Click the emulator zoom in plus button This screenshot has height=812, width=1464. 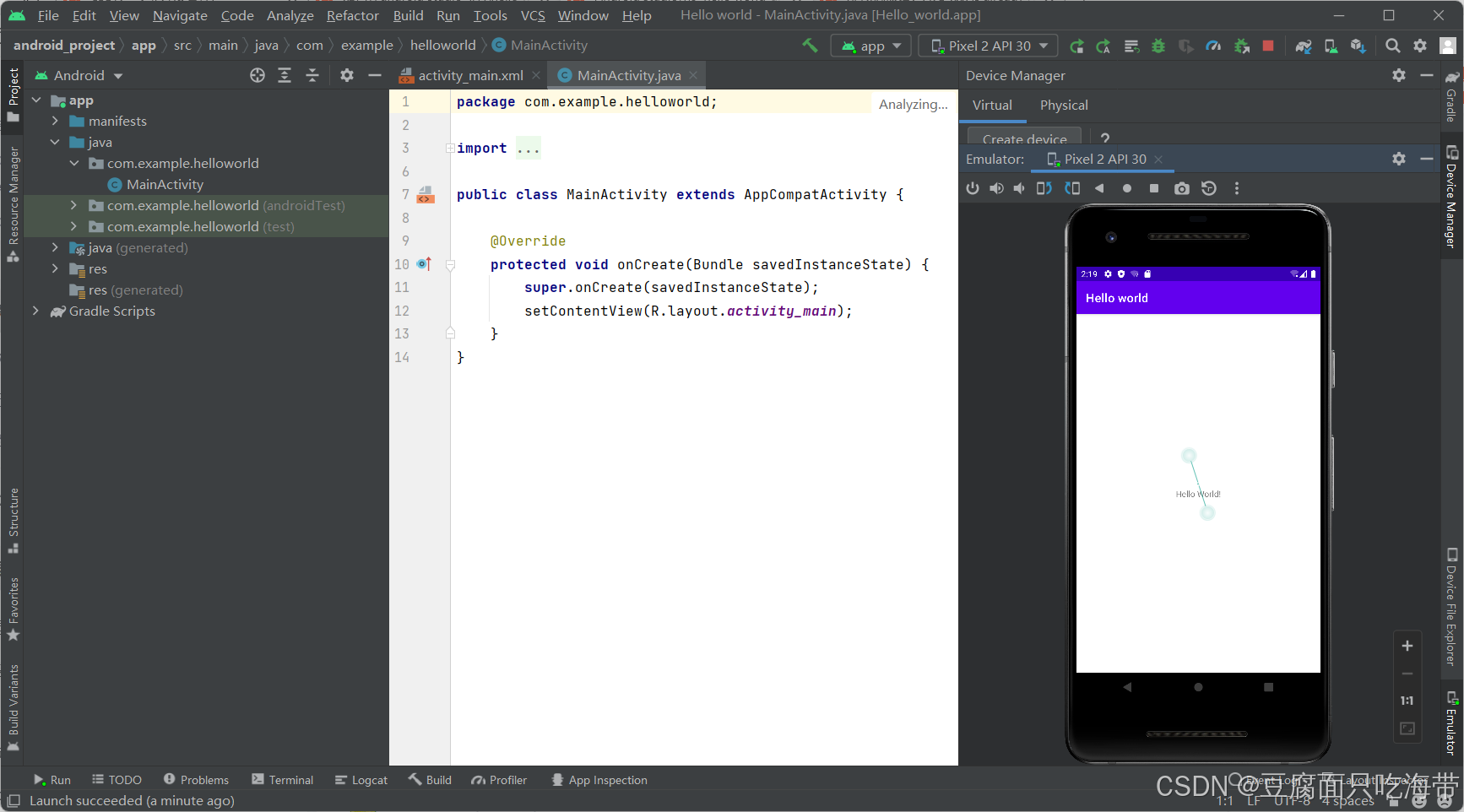coord(1407,646)
